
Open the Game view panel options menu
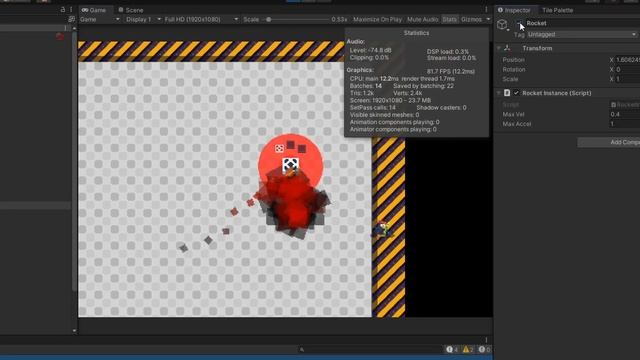(x=486, y=10)
